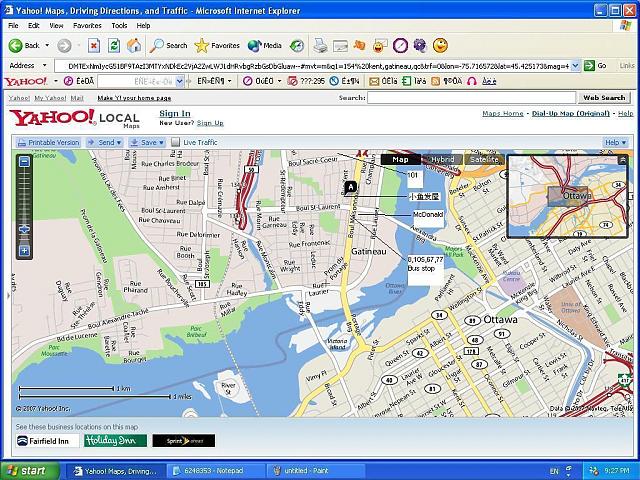Click the A location marker on map
Screen dimensions: 640x480
[349, 187]
